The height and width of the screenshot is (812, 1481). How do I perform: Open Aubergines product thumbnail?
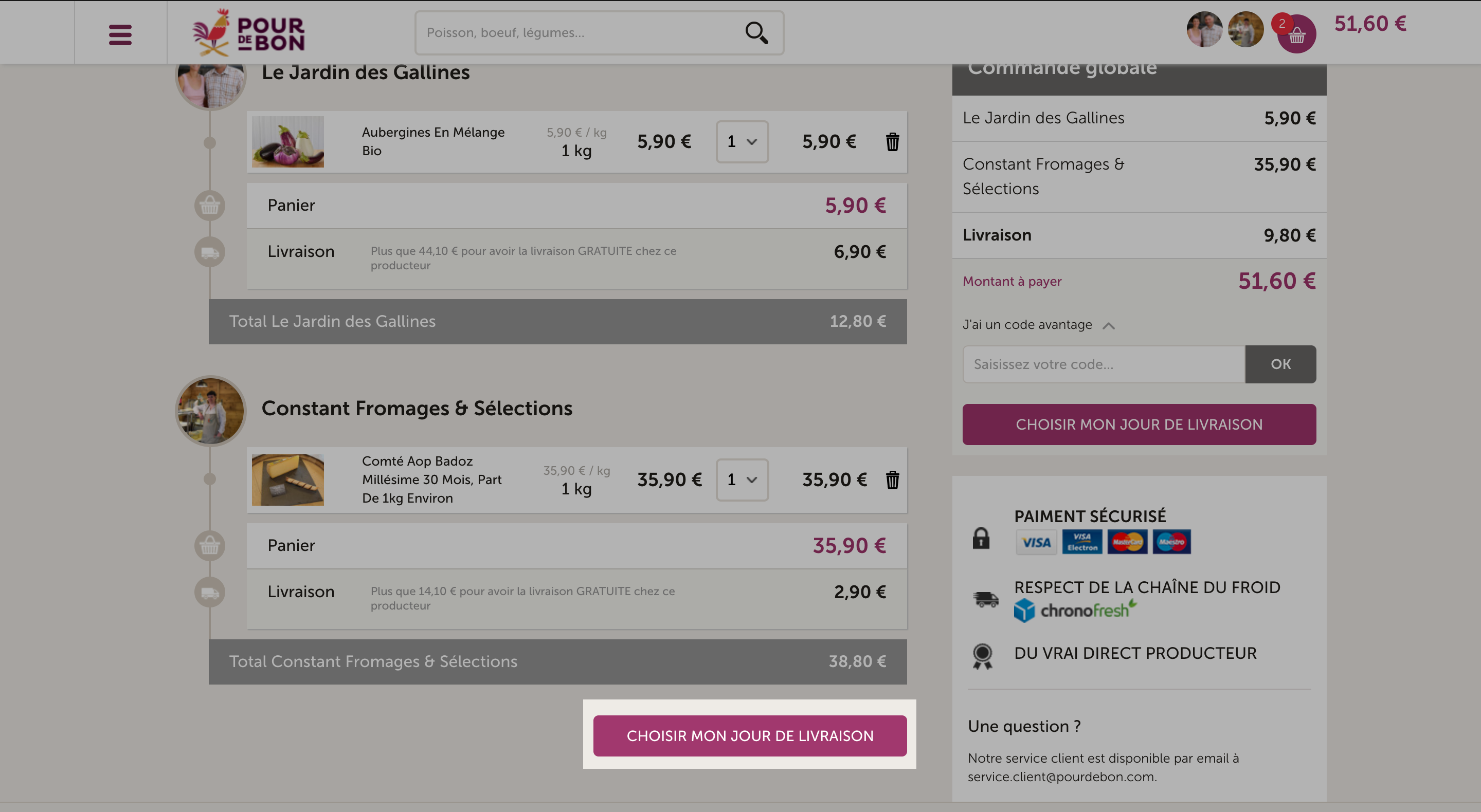tap(287, 141)
